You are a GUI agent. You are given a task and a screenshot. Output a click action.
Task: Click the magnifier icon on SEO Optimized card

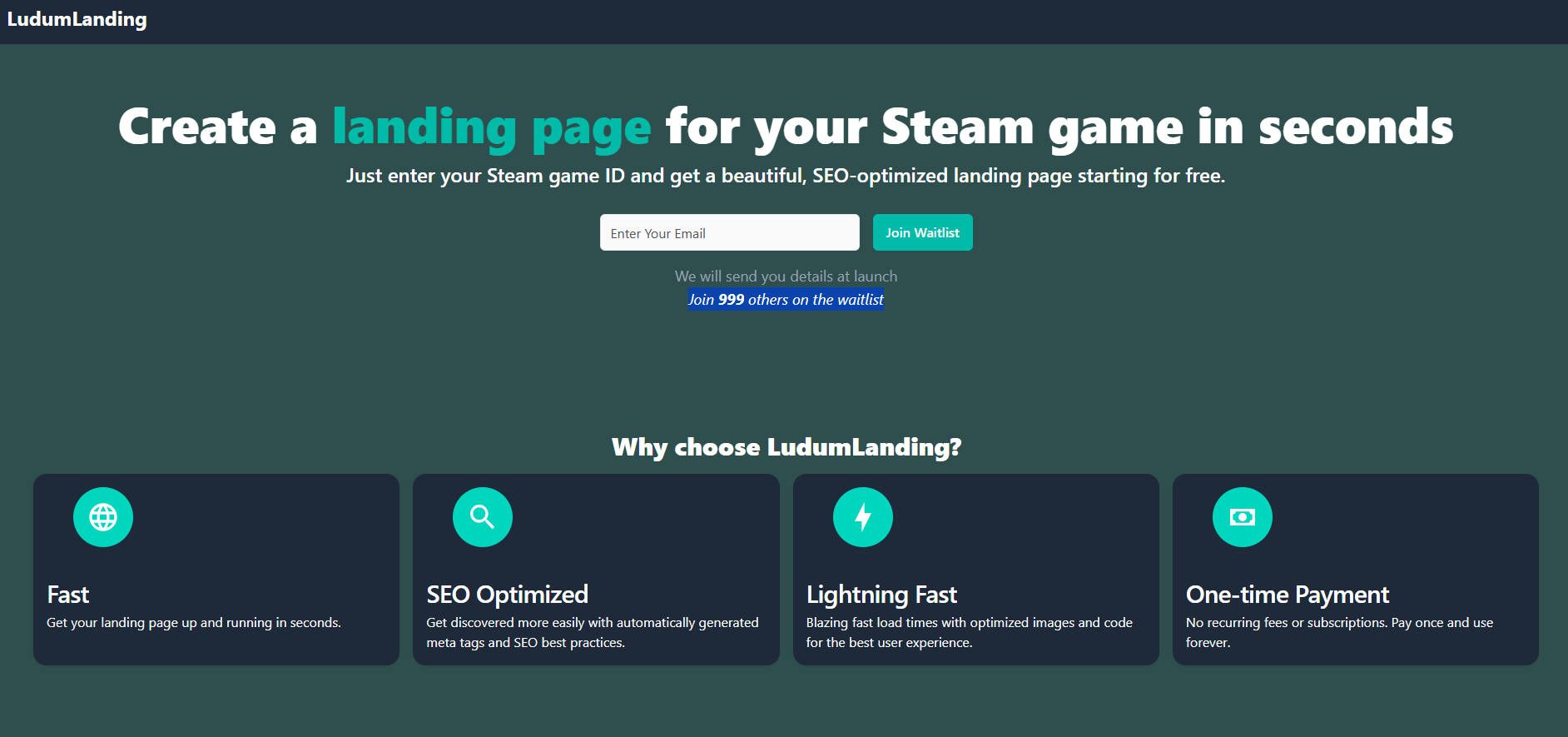tap(483, 517)
